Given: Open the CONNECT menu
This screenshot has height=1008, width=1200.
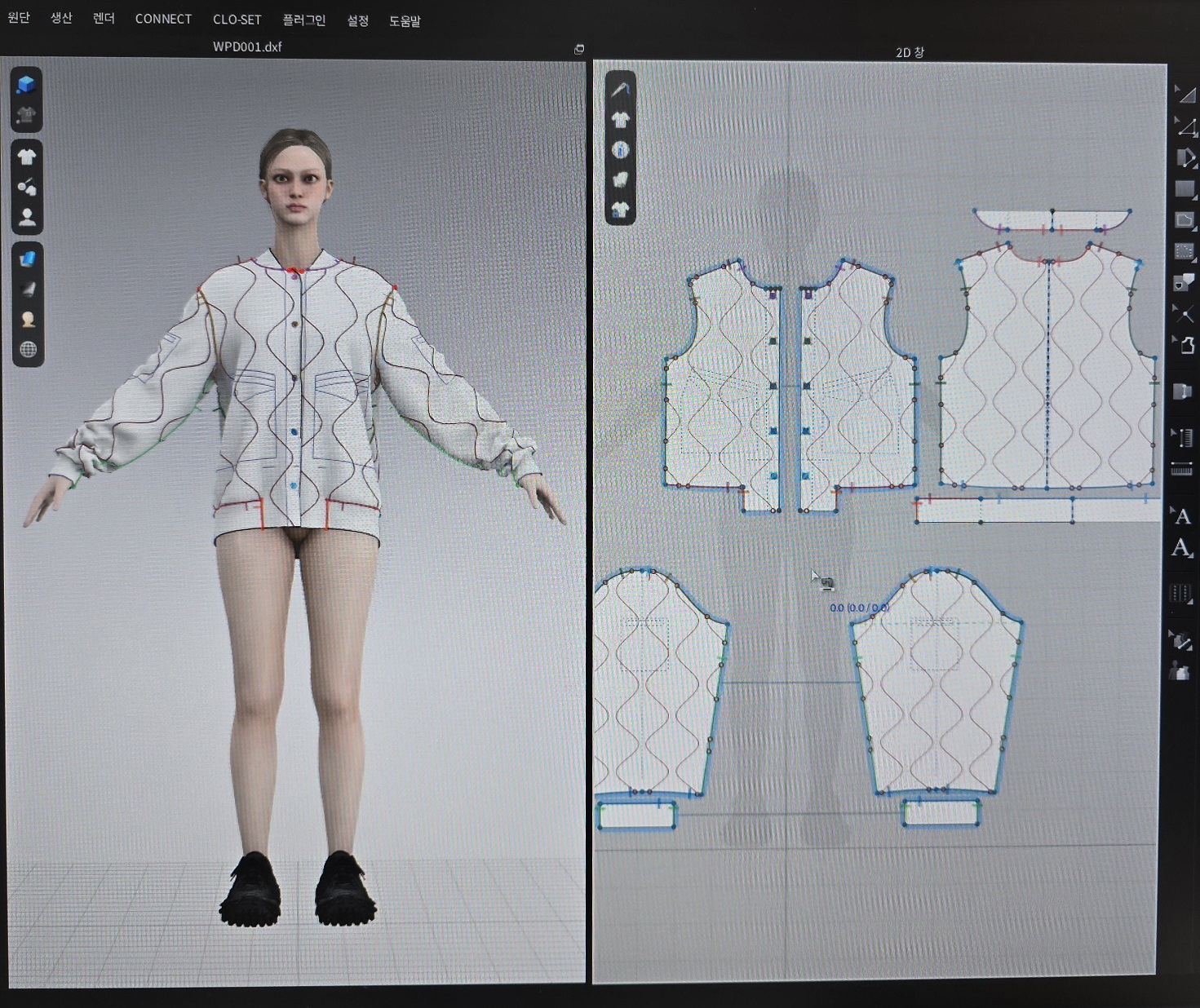Looking at the screenshot, I should coord(163,19).
